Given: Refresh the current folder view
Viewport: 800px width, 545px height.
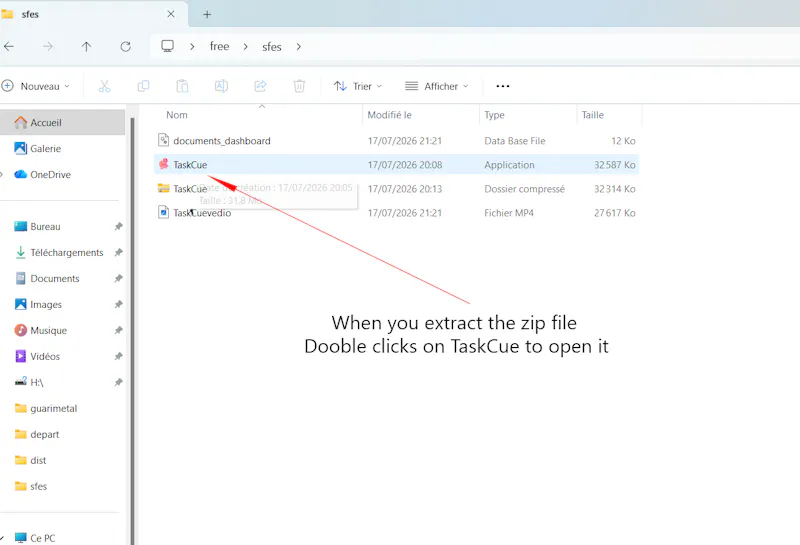Looking at the screenshot, I should 126,46.
